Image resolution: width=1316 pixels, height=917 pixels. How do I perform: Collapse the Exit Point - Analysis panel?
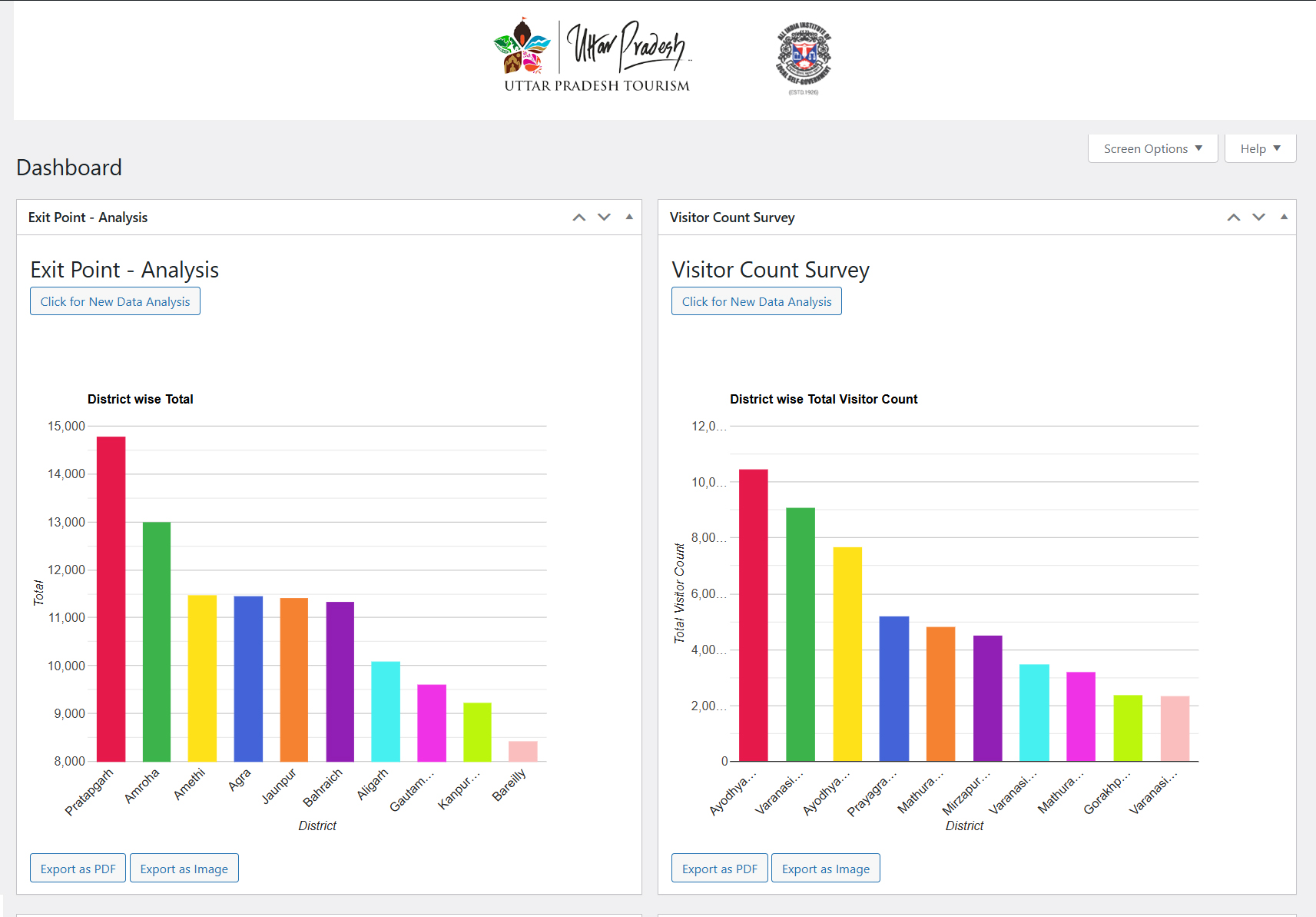tap(629, 218)
